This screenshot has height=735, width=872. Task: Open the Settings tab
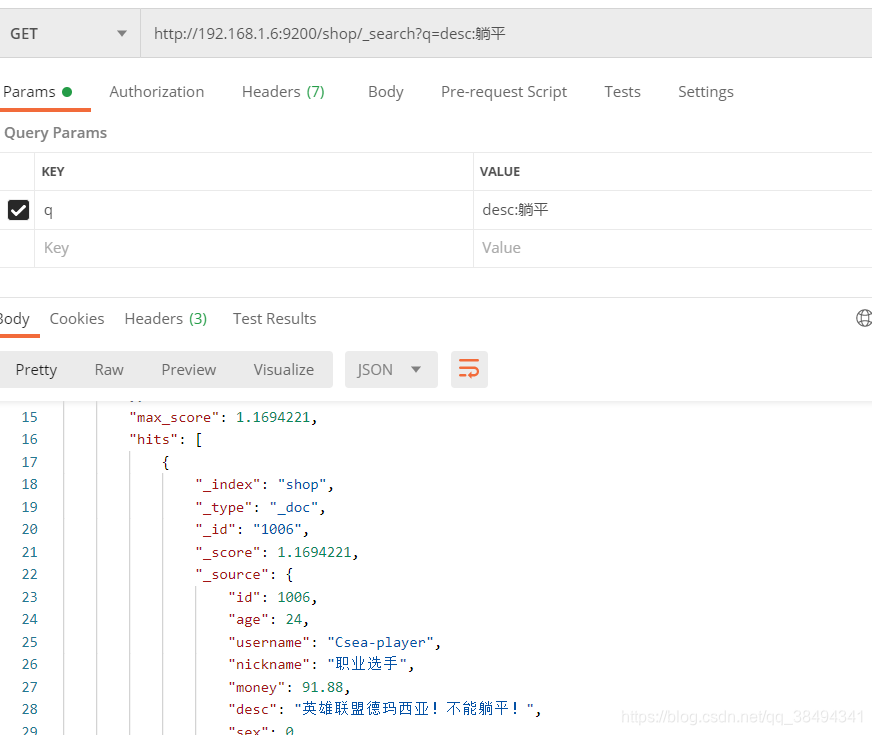point(705,92)
